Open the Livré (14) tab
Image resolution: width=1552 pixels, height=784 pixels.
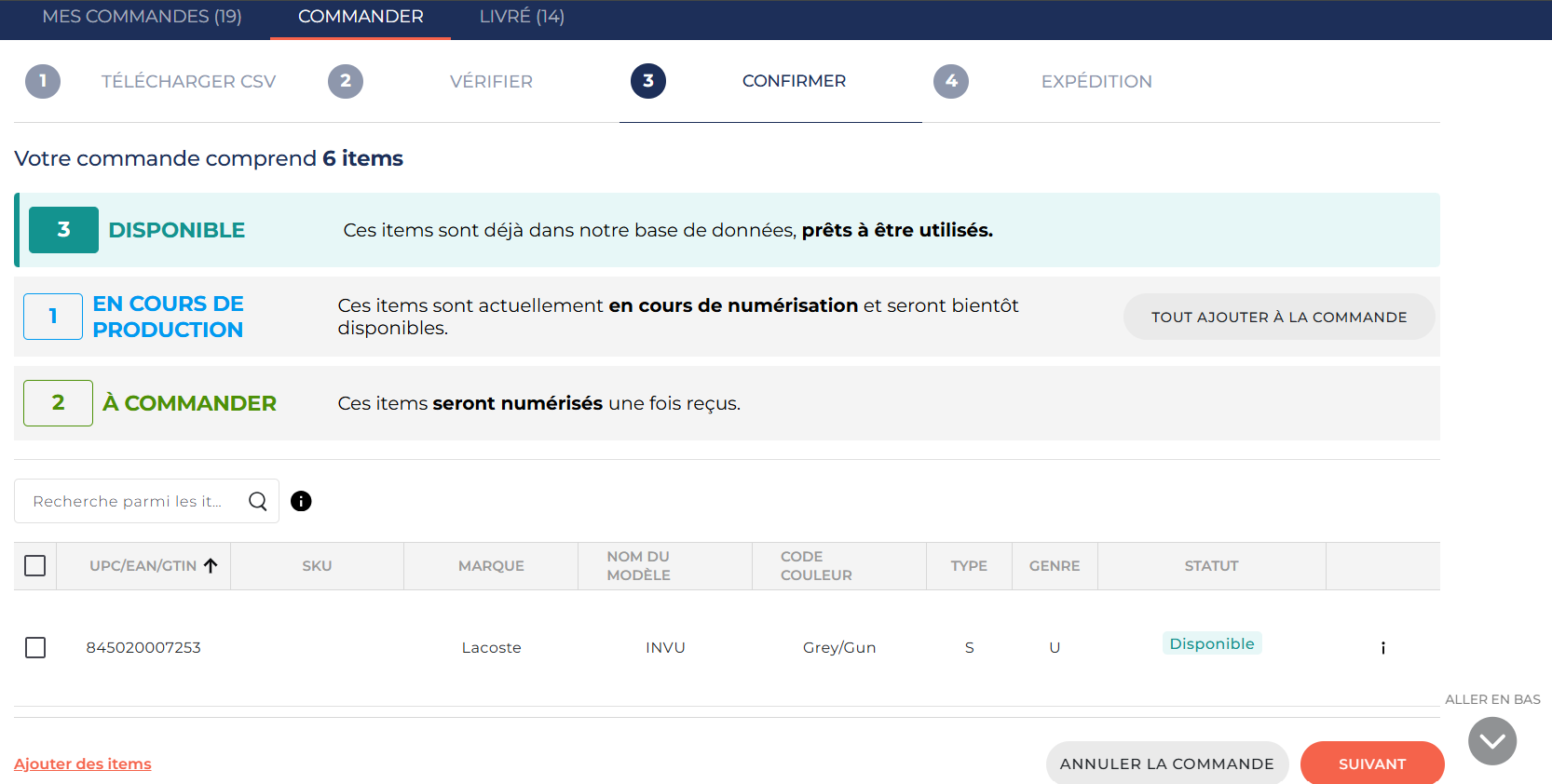tap(522, 17)
